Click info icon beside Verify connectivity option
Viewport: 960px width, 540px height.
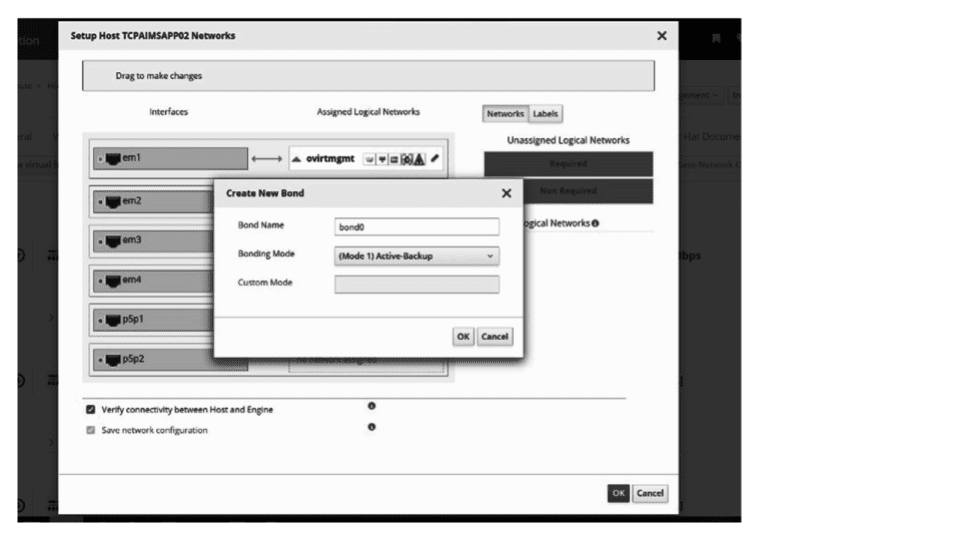(x=371, y=406)
